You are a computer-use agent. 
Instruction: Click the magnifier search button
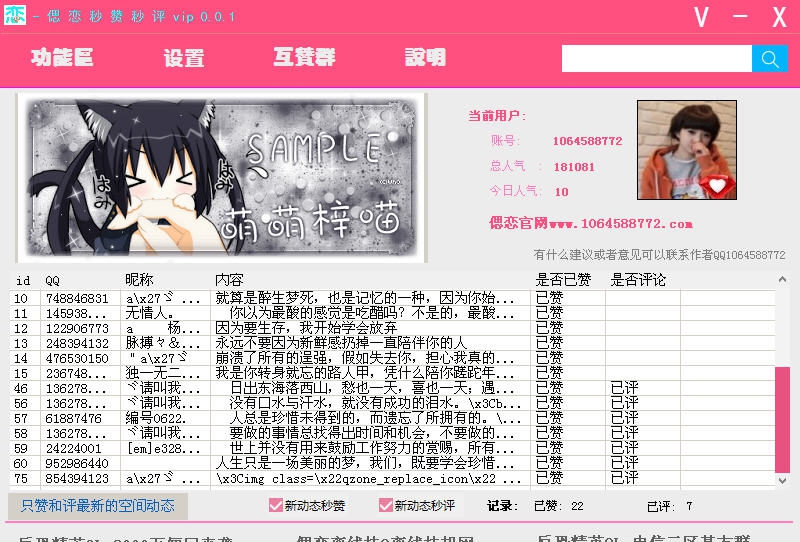769,59
